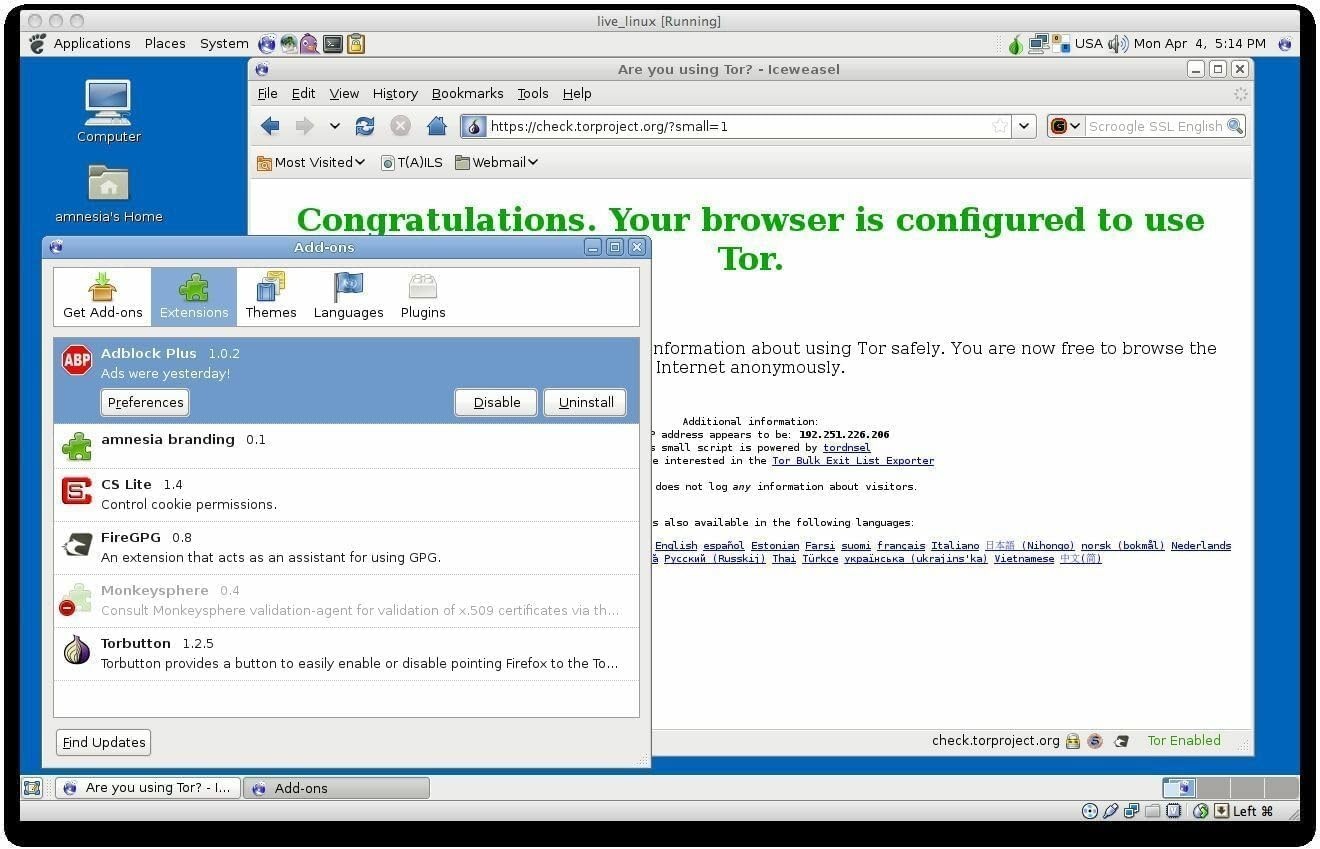Click the Adblock Plus ABP icon
The image size is (1320, 849).
point(77,360)
